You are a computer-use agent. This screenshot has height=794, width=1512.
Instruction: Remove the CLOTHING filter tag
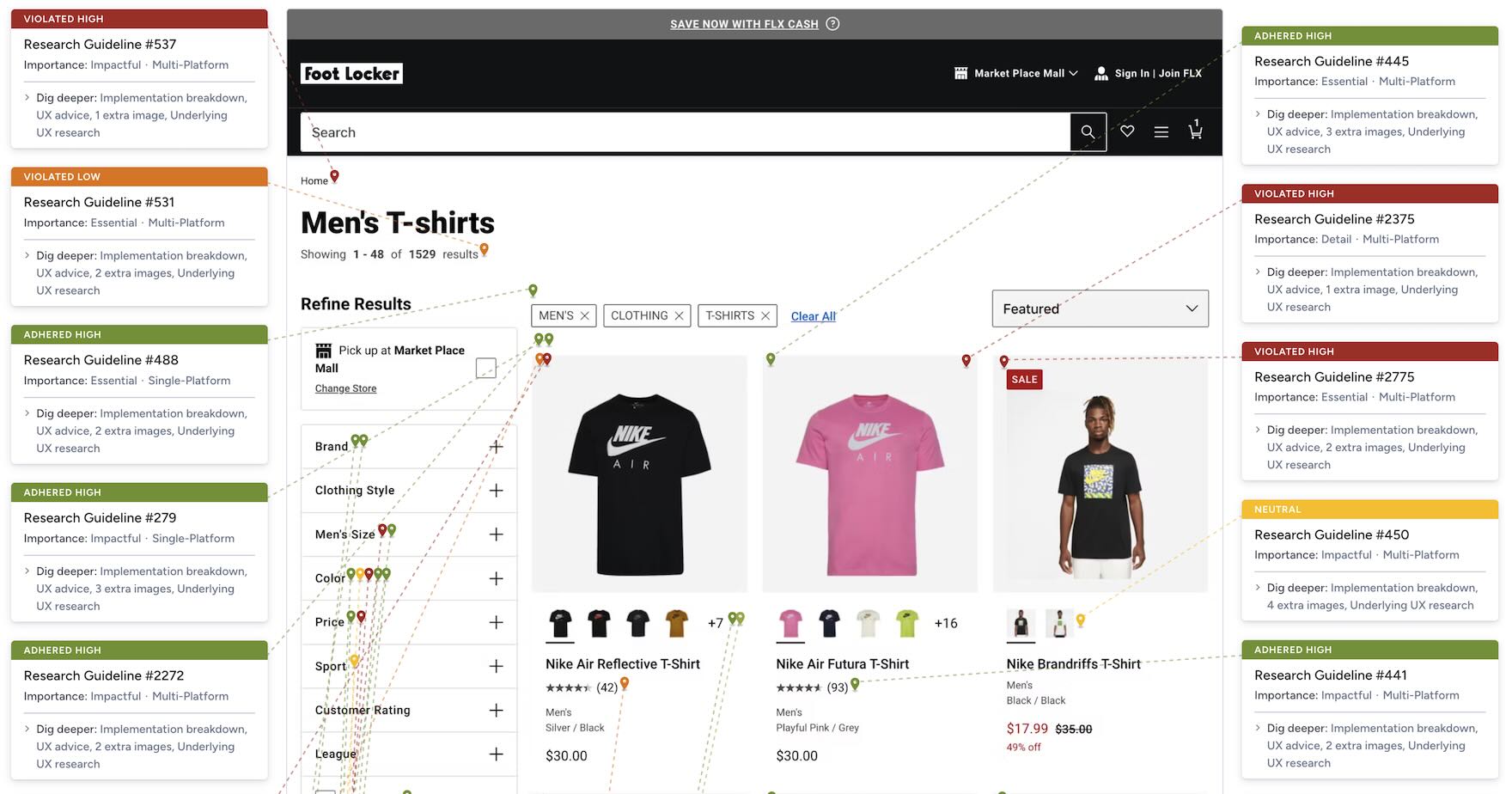(679, 316)
